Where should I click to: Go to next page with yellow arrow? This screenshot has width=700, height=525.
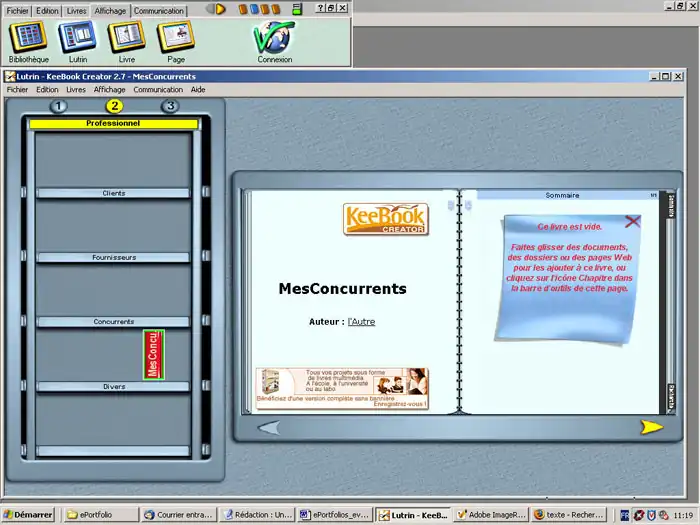click(651, 427)
